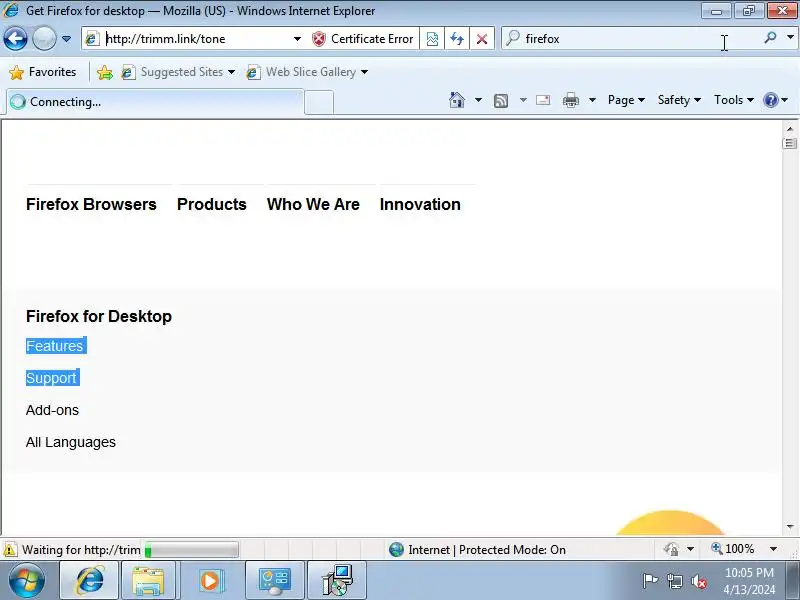Viewport: 800px width, 600px height.
Task: Open the highlighted Features link
Action: pyautogui.click(x=55, y=346)
